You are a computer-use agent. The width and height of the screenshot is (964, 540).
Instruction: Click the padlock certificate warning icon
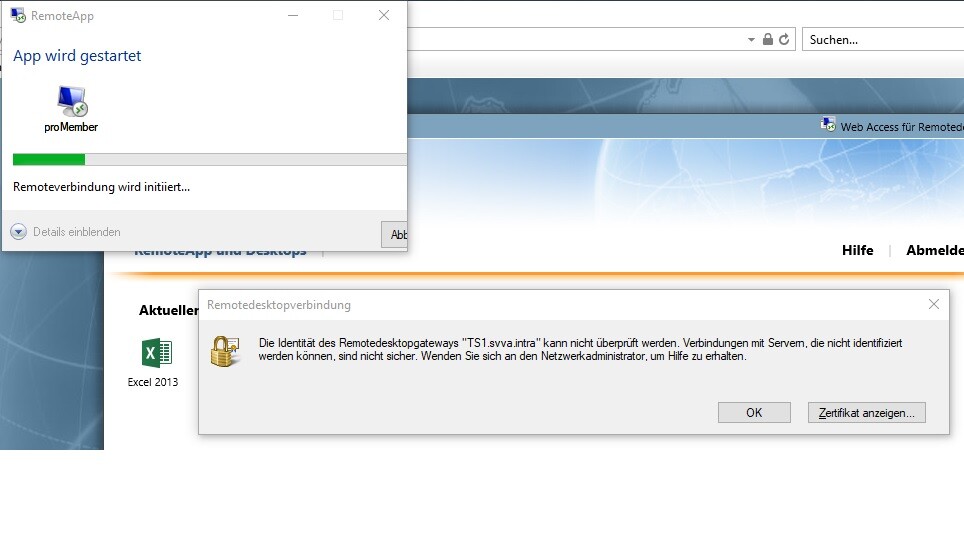(225, 351)
